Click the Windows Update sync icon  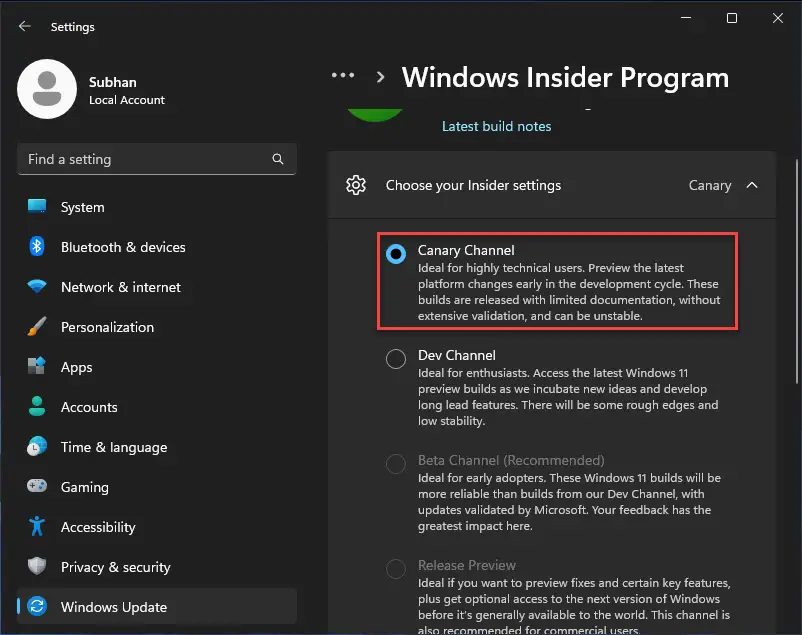pyautogui.click(x=37, y=606)
